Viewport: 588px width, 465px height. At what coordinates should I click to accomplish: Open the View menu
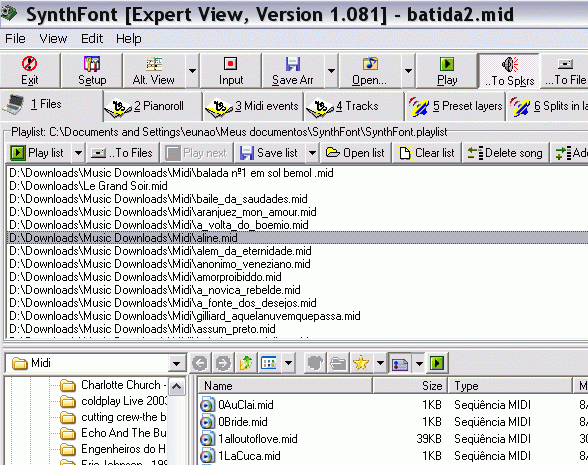point(53,39)
